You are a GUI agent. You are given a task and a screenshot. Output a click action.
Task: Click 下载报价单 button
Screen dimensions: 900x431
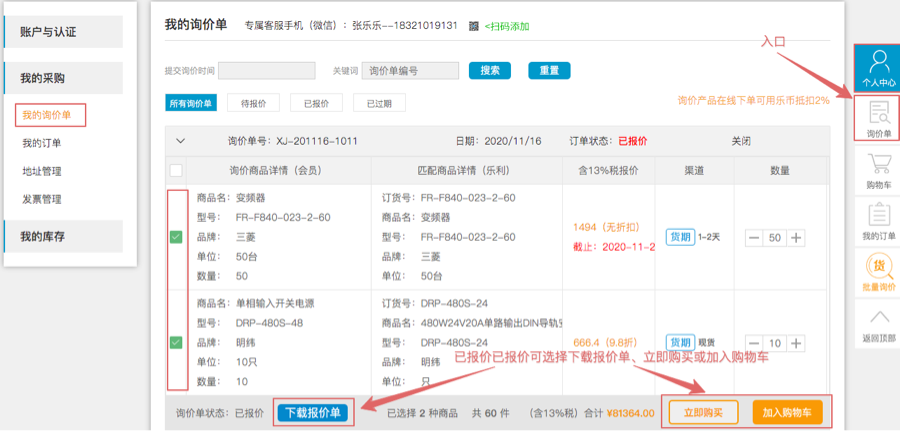pyautogui.click(x=313, y=413)
